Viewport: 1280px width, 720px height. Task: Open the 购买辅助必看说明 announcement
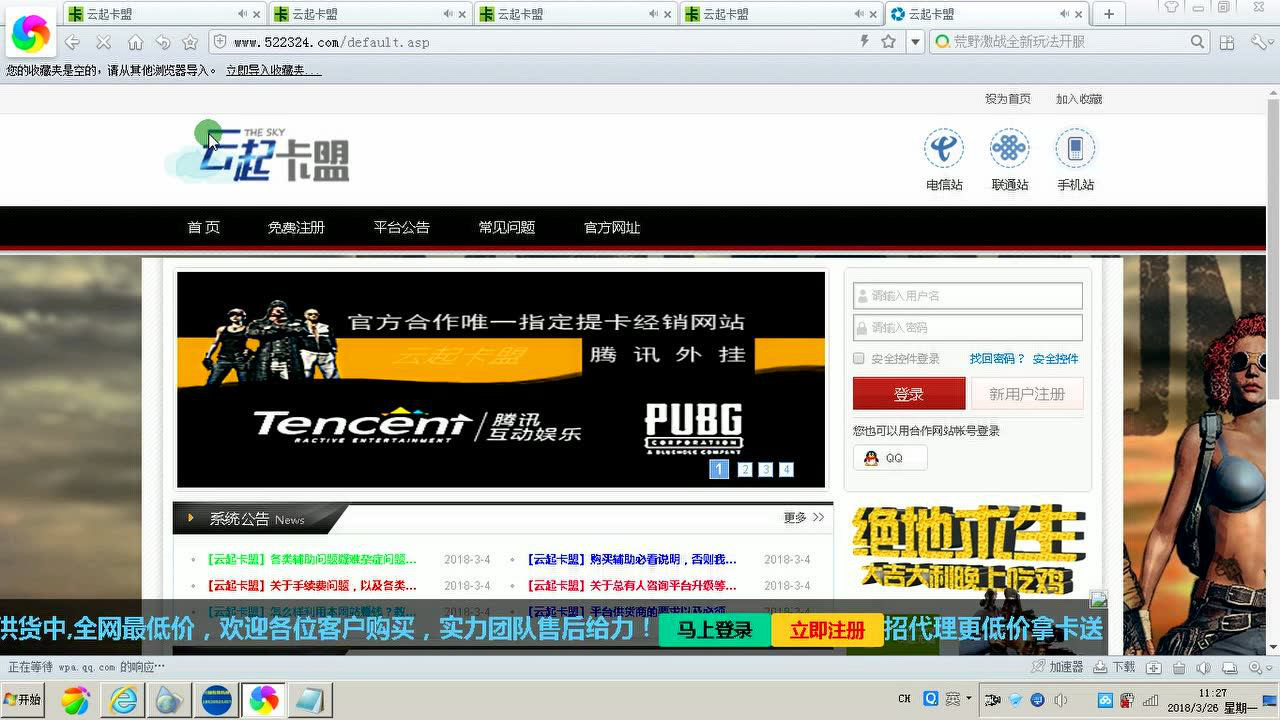point(631,559)
